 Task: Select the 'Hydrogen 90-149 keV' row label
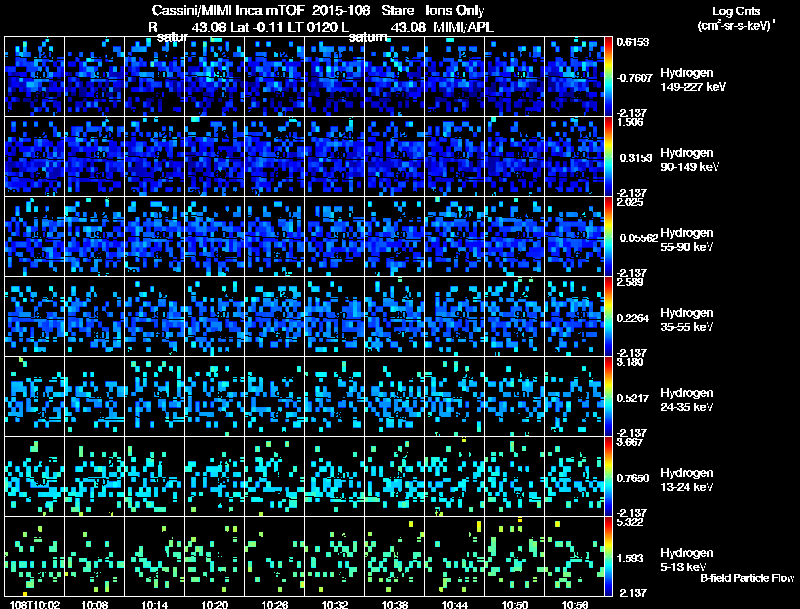tap(689, 160)
